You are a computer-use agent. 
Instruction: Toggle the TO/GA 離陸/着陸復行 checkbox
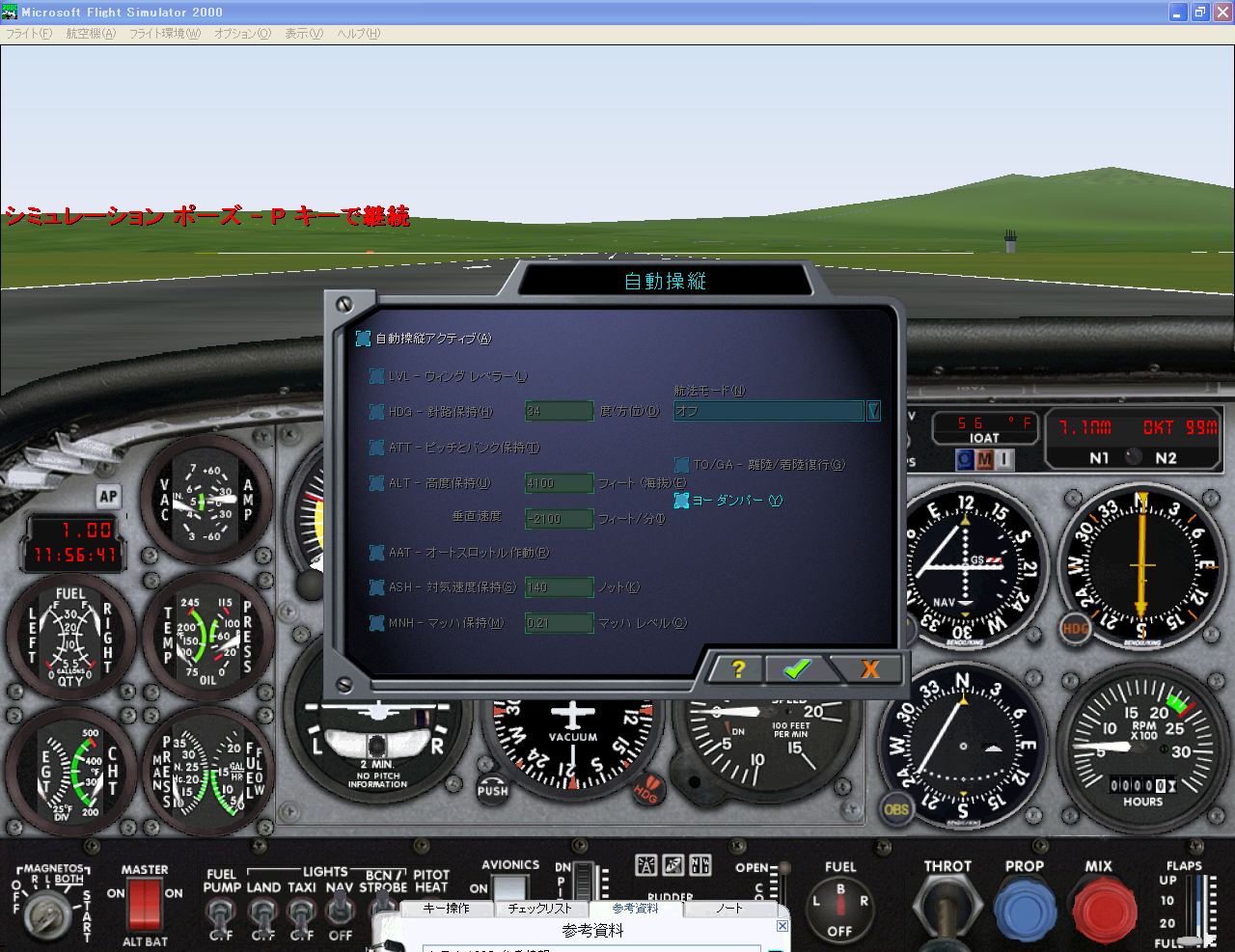pyautogui.click(x=681, y=465)
